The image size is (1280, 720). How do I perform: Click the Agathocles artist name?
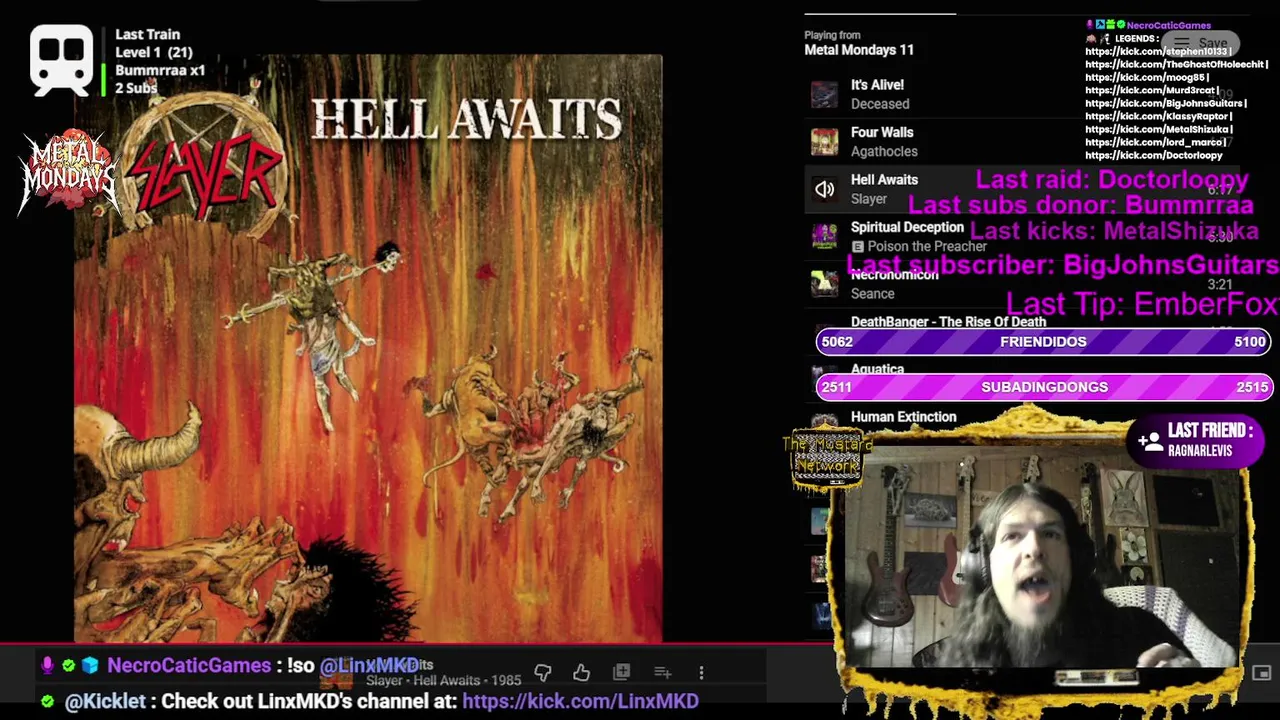coord(884,152)
